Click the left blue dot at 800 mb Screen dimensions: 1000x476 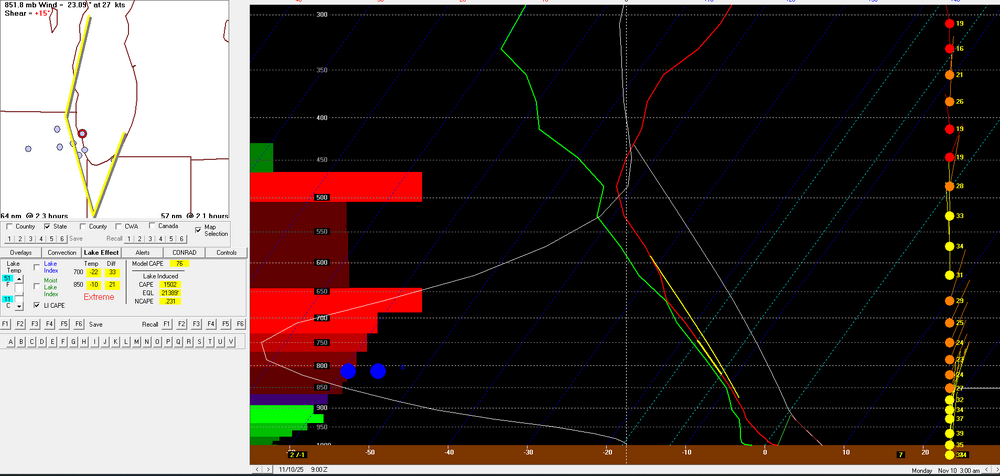tap(348, 371)
